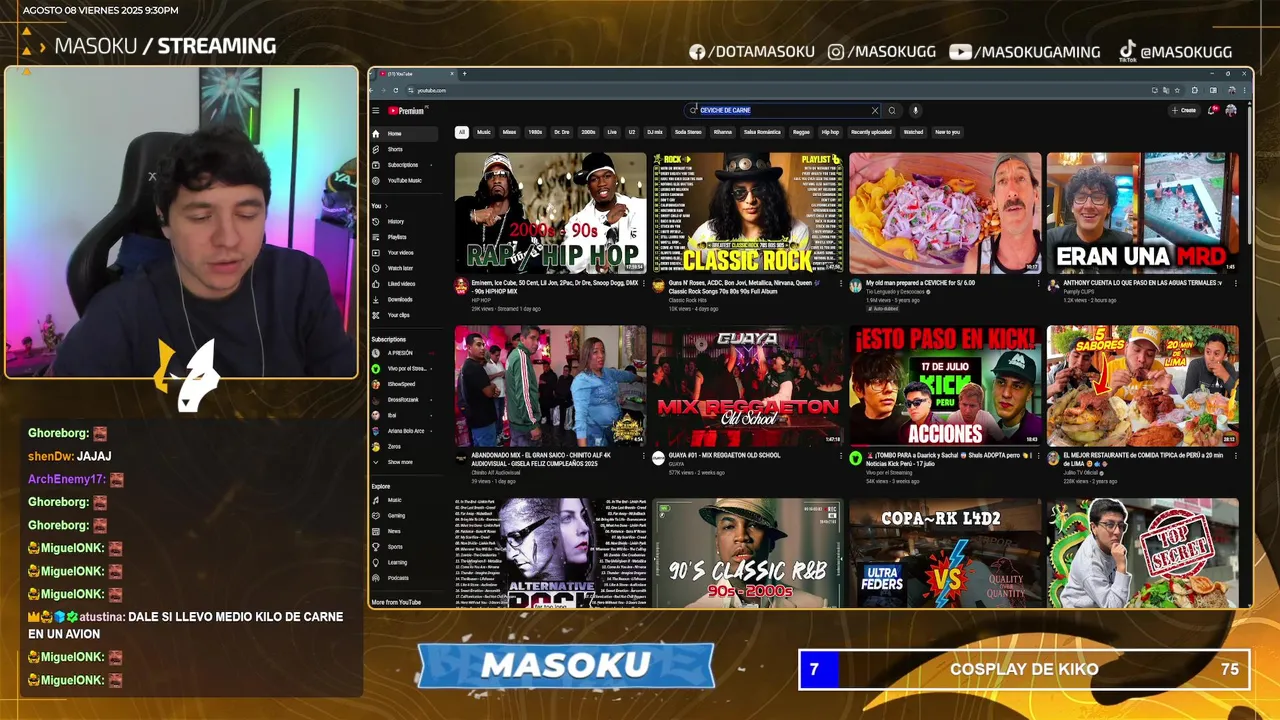Select the Dr. Dre filter chip
The image size is (1280, 720).
pyautogui.click(x=562, y=132)
